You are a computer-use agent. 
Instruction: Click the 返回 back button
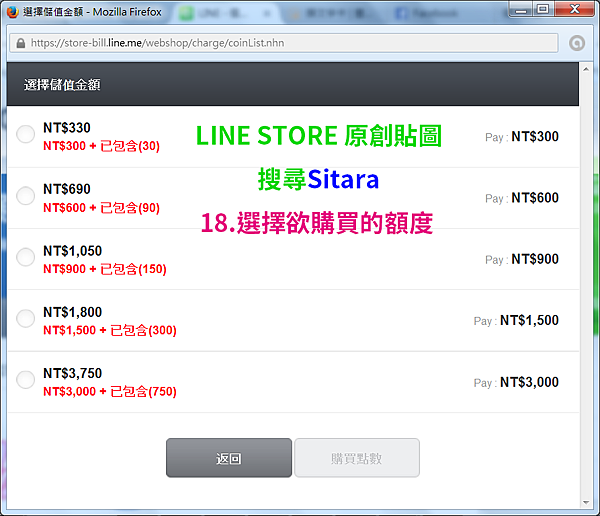229,458
